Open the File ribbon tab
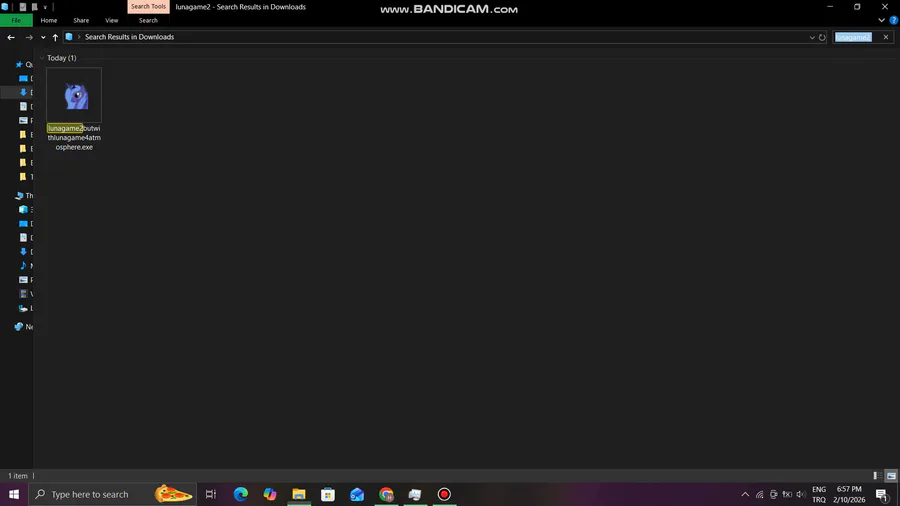 click(16, 21)
